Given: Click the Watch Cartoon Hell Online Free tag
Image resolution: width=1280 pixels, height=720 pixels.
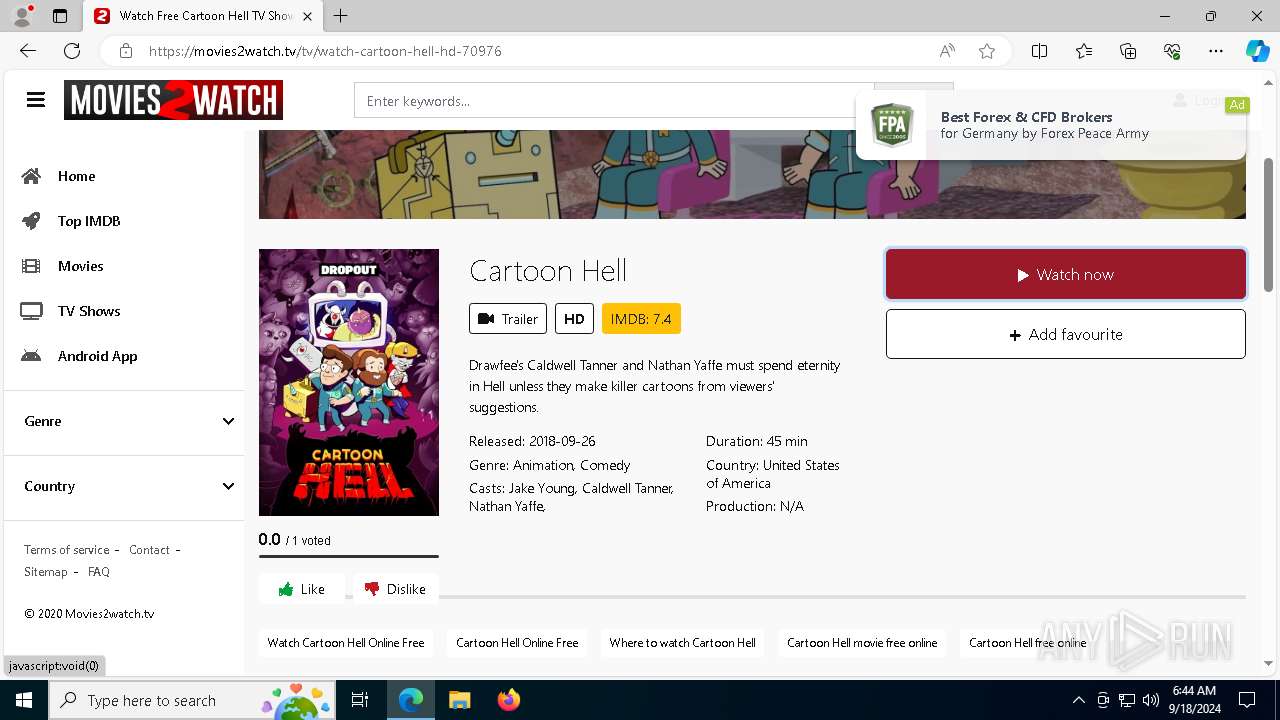Looking at the screenshot, I should (346, 643).
